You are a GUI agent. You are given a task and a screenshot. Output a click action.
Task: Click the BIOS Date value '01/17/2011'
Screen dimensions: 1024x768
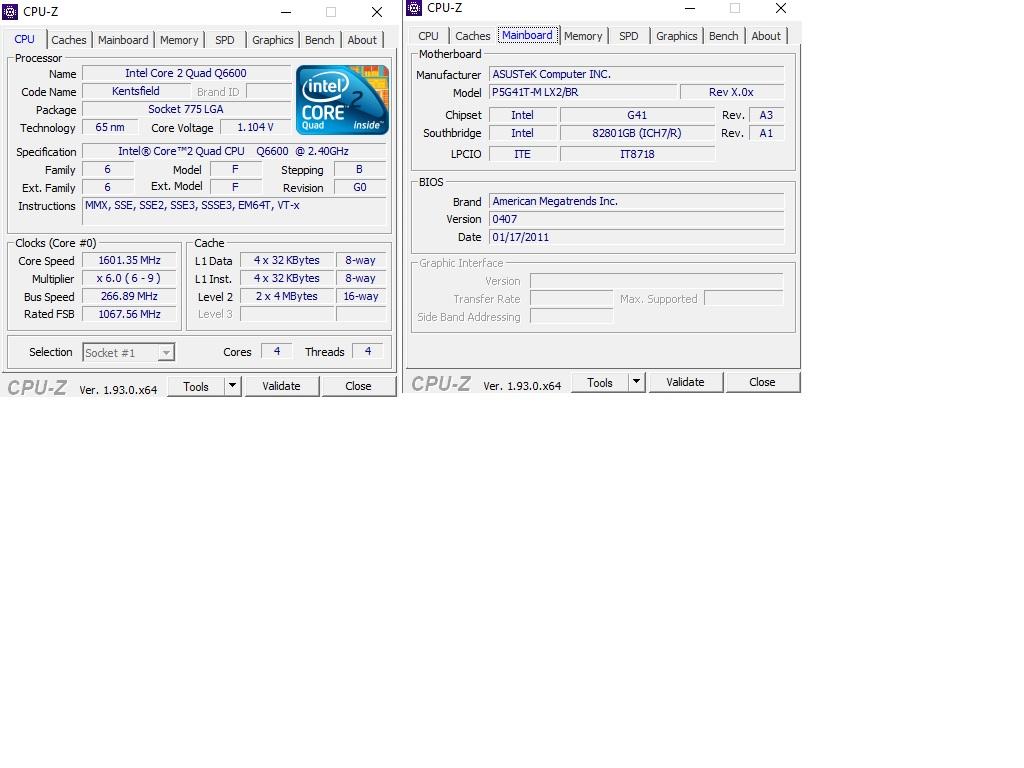[x=637, y=237]
